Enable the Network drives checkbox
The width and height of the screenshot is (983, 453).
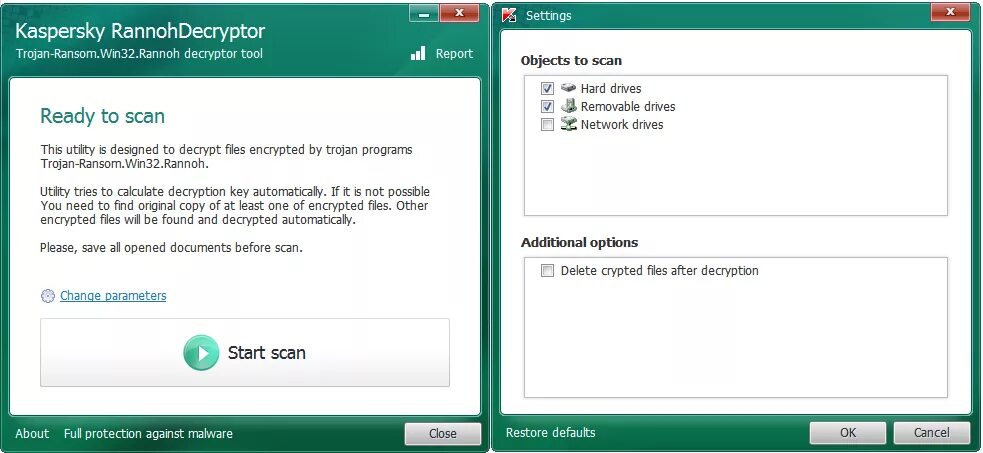[547, 125]
